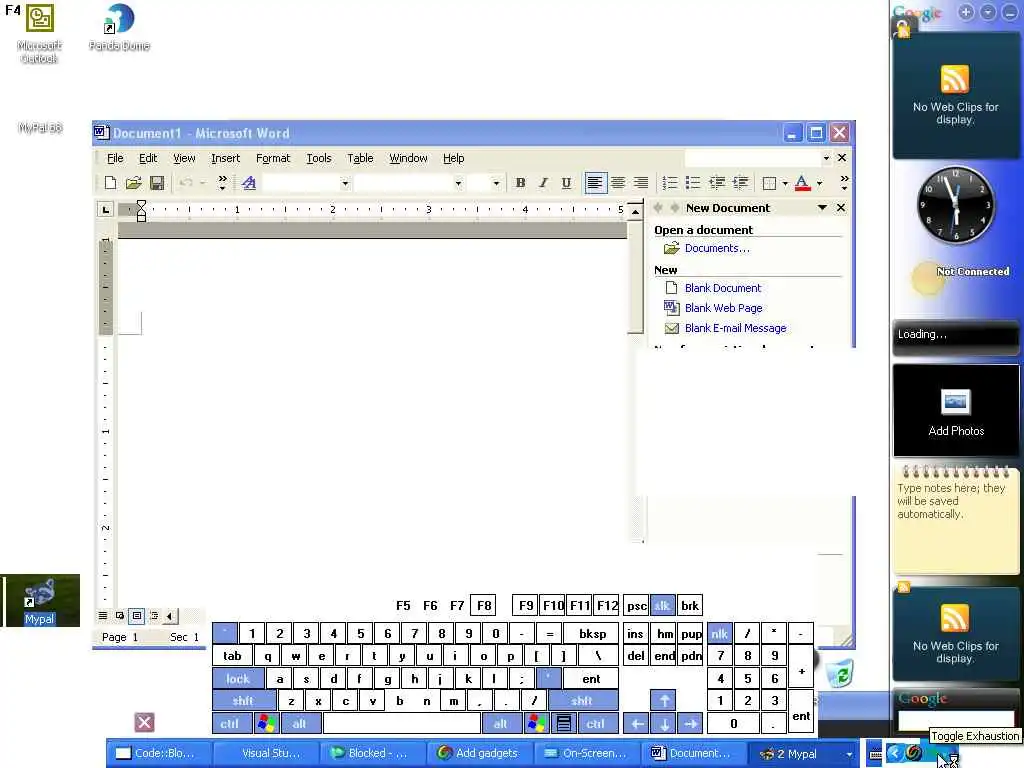Open the Styles and Formatting icon
This screenshot has height=768, width=1024.
(x=249, y=183)
